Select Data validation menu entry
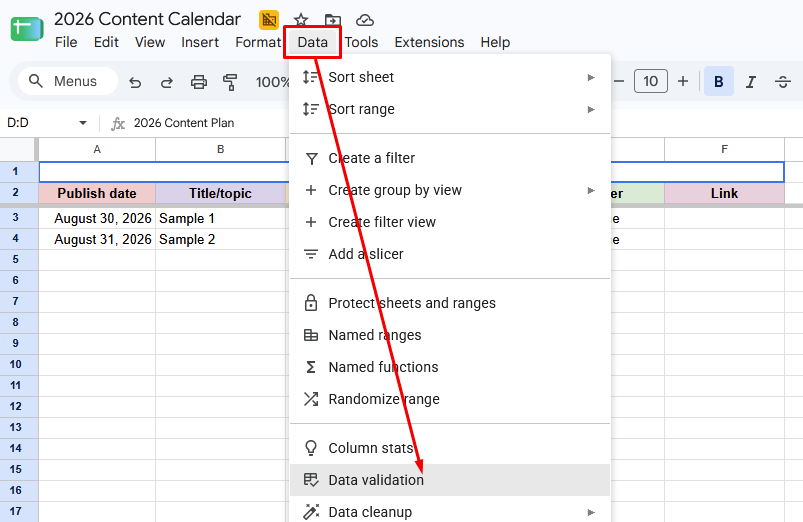The image size is (803, 522). coord(450,480)
